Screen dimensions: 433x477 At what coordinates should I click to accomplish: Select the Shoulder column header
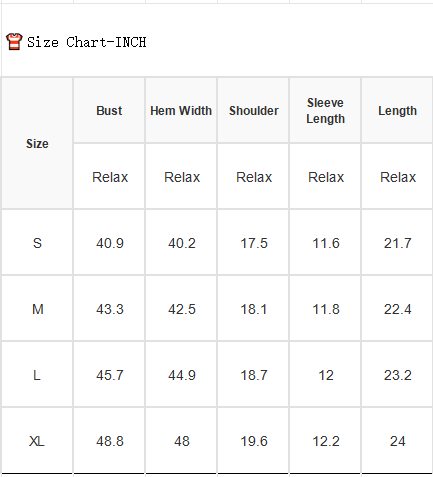[253, 111]
